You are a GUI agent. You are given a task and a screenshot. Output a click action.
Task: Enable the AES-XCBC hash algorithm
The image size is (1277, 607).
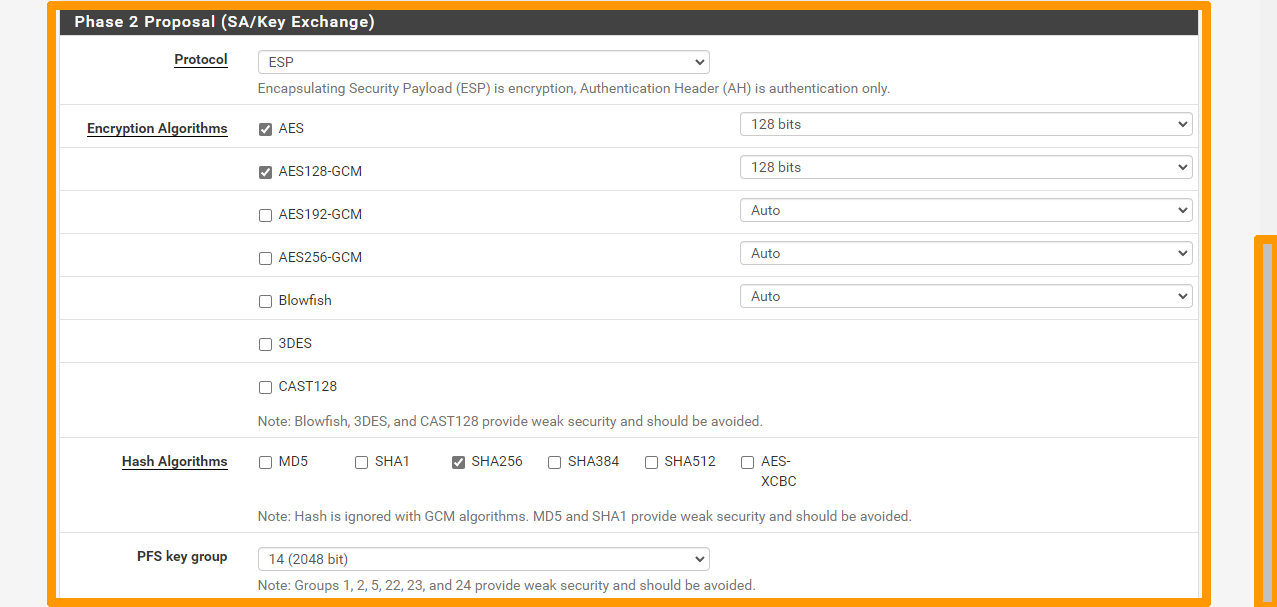pyautogui.click(x=747, y=462)
